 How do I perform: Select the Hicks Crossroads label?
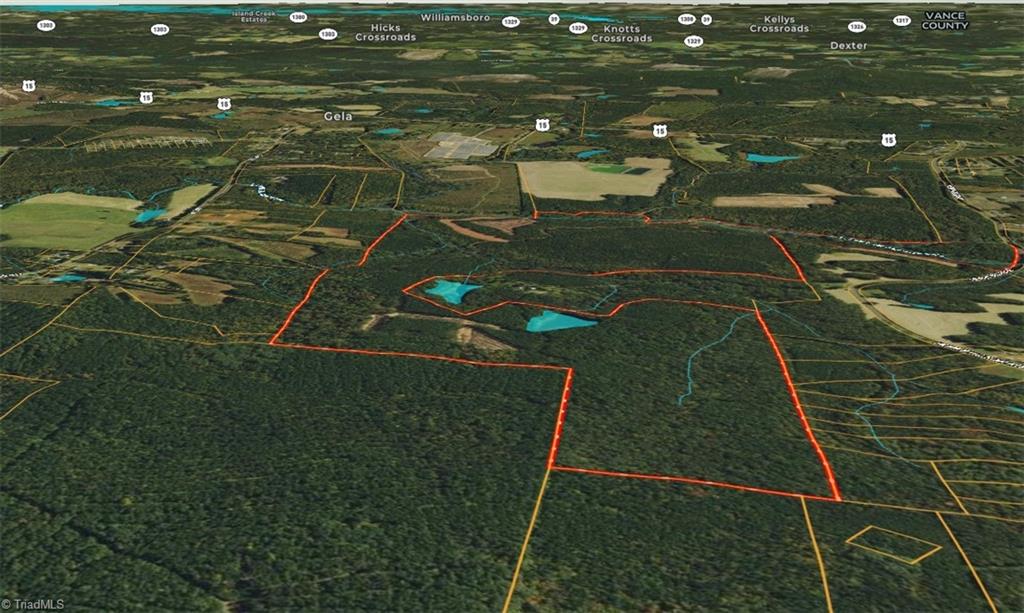[385, 33]
